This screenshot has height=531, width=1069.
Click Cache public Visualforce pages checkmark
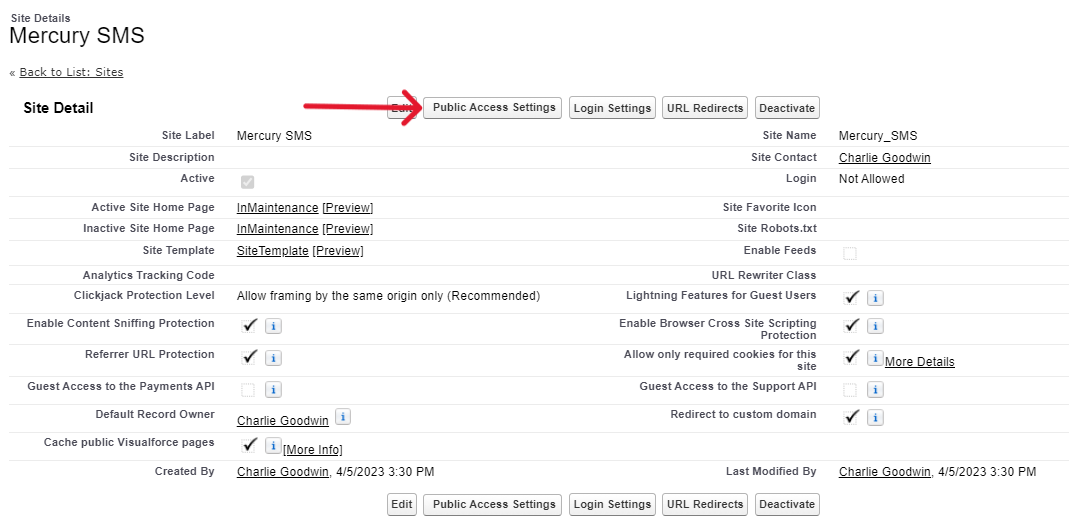click(x=249, y=445)
